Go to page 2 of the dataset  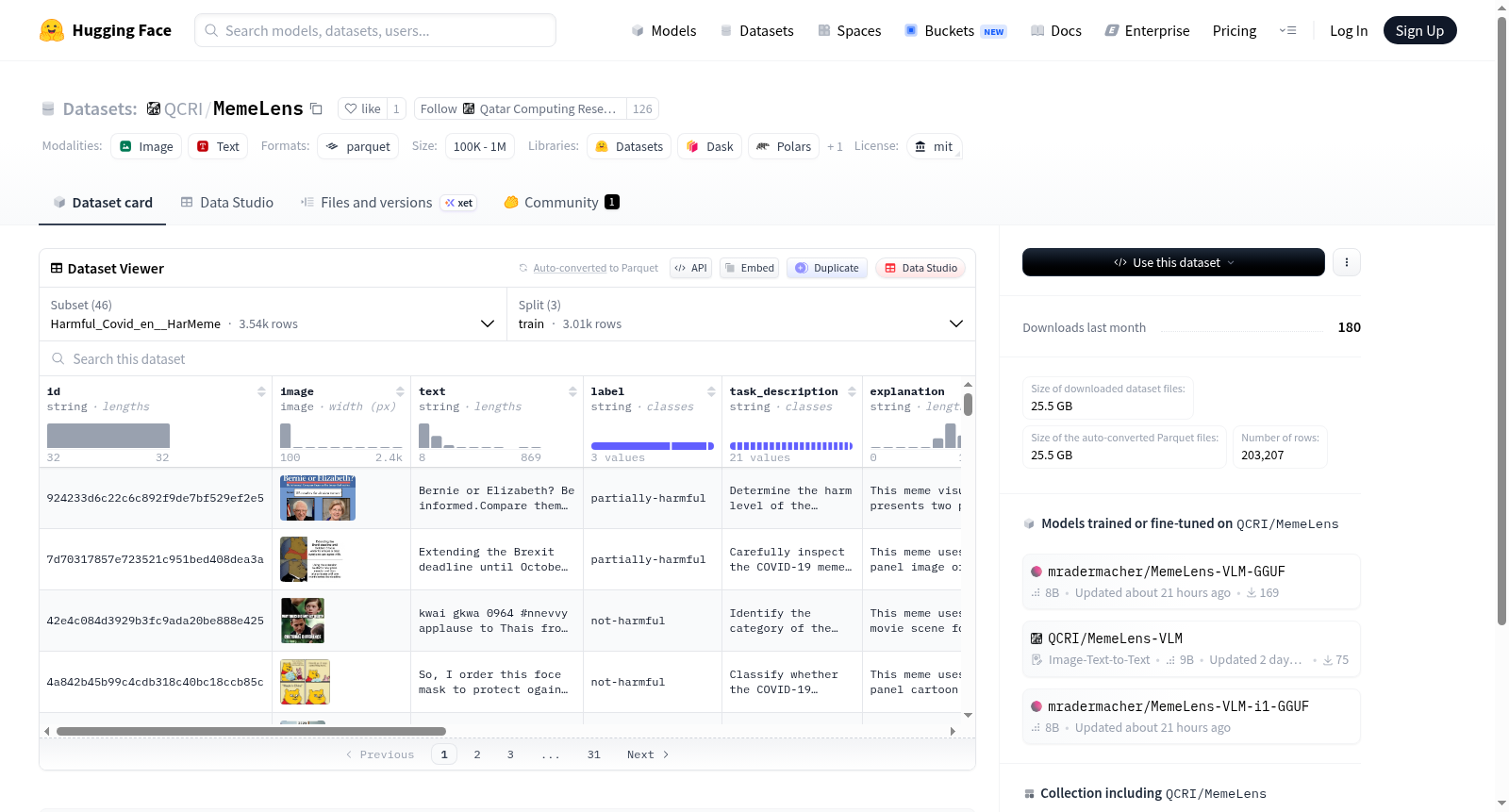477,754
